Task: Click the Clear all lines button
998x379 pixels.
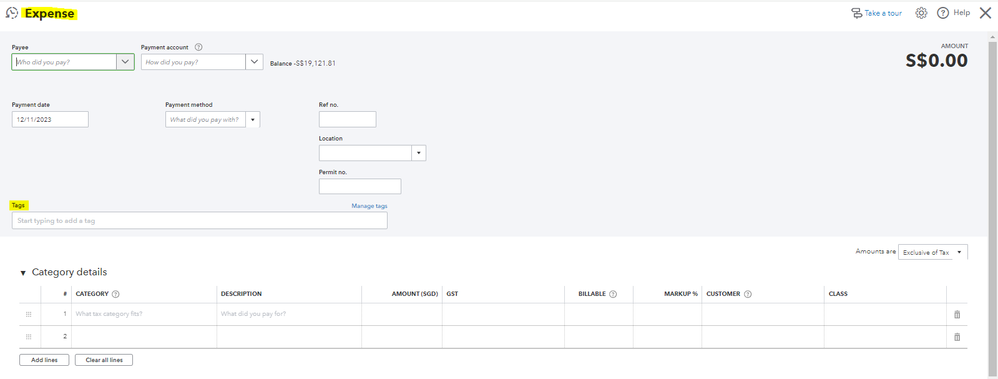Action: coord(104,360)
